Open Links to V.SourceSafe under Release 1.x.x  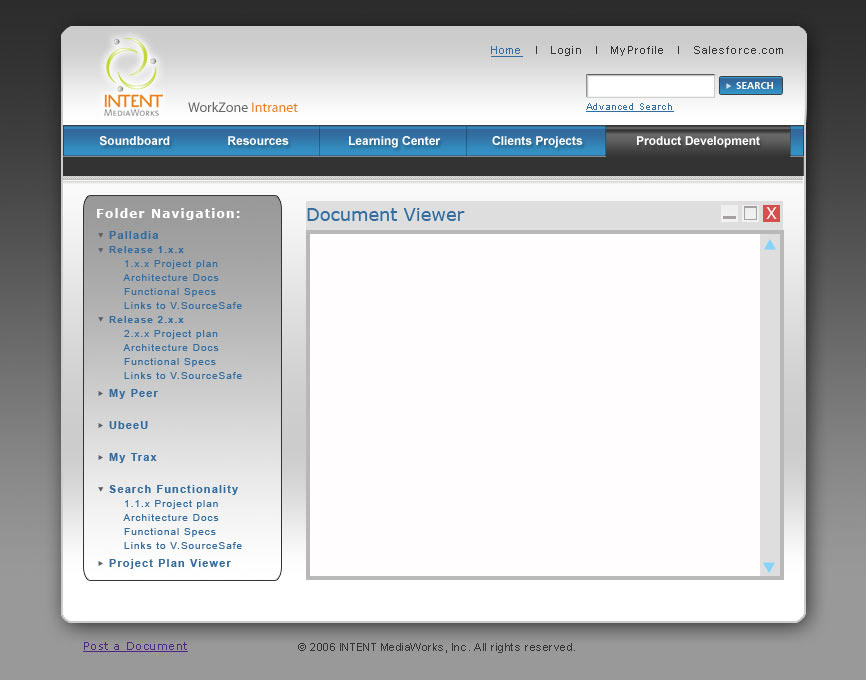[183, 305]
